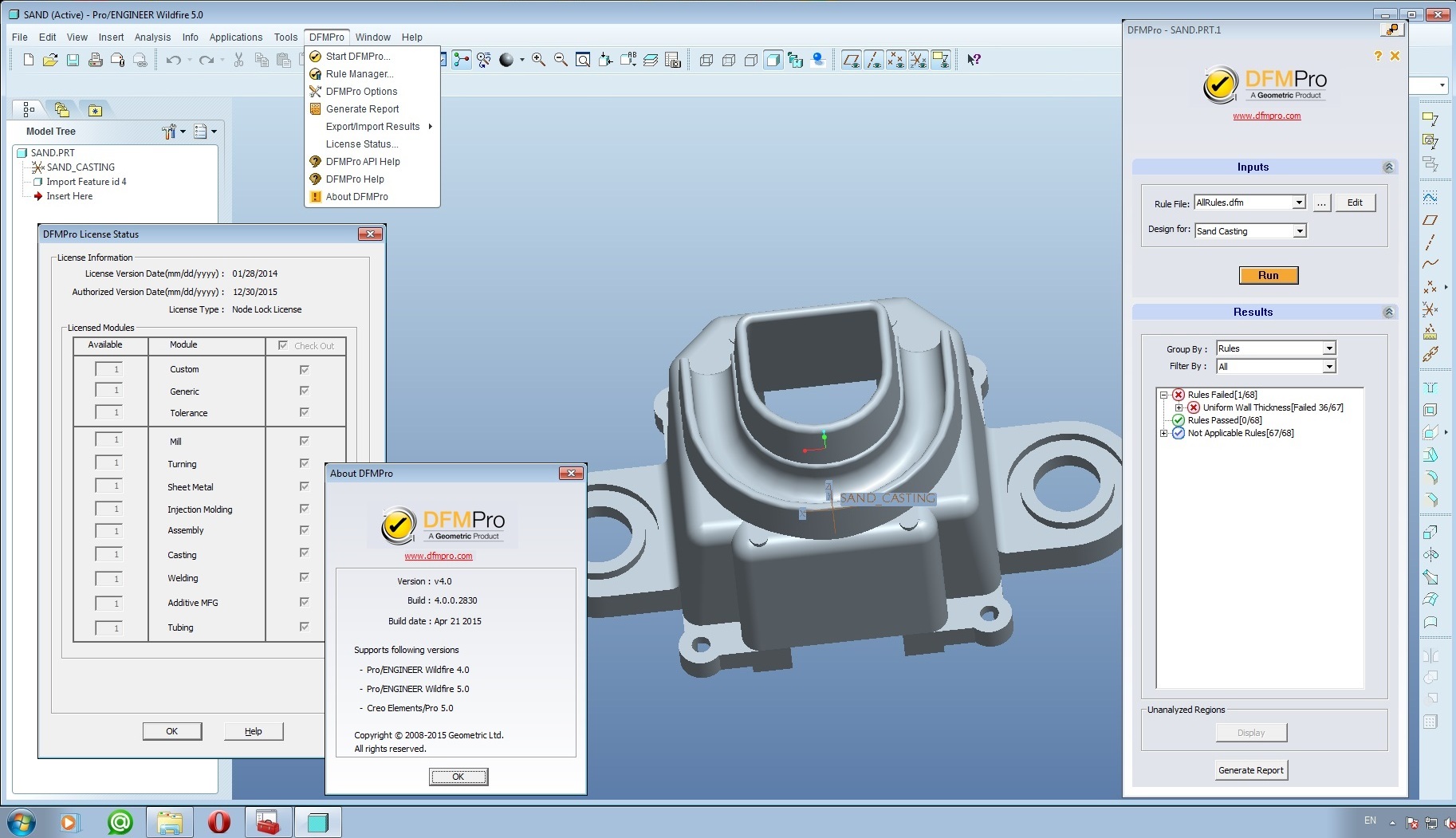Select the Datum Curve tool in right toolbar
Viewport: 1456px width, 838px height.
click(1430, 264)
